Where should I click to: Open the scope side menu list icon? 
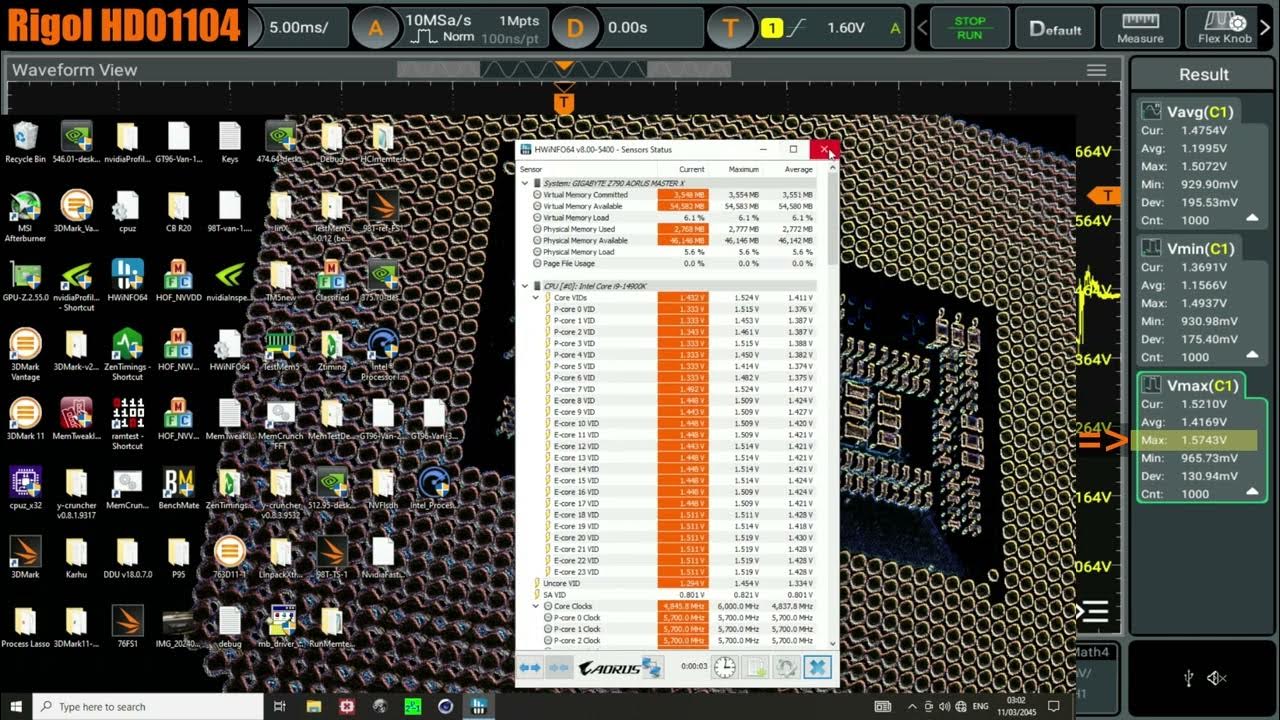tap(1092, 610)
